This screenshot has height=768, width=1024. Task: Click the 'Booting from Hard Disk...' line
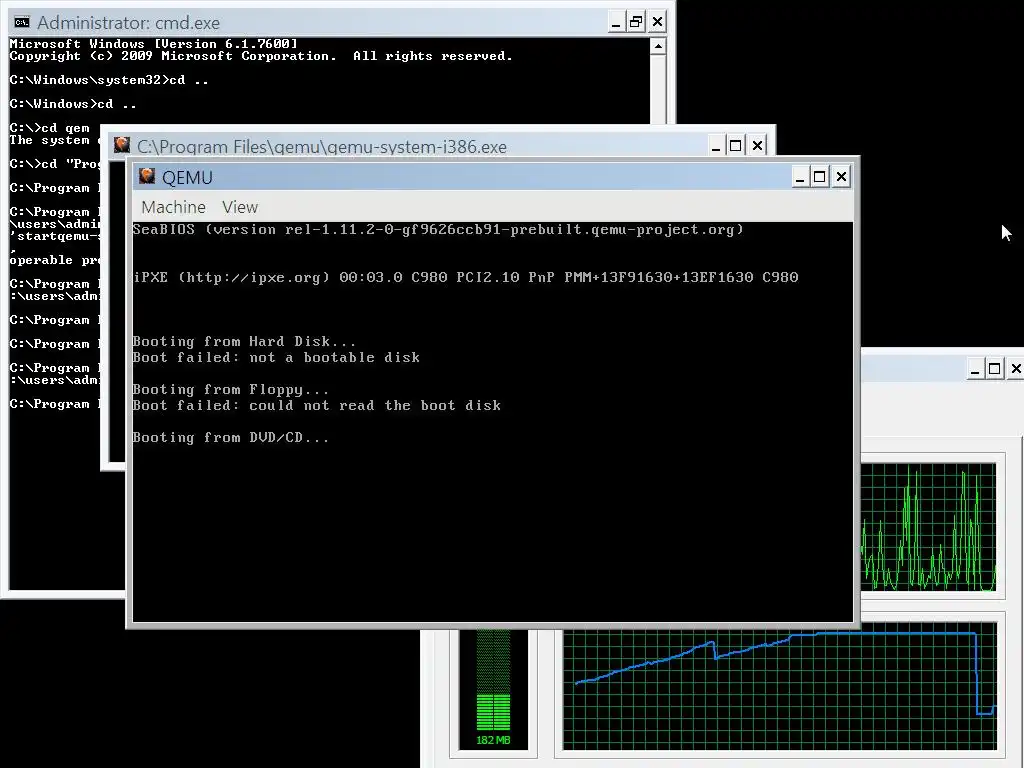tap(244, 342)
